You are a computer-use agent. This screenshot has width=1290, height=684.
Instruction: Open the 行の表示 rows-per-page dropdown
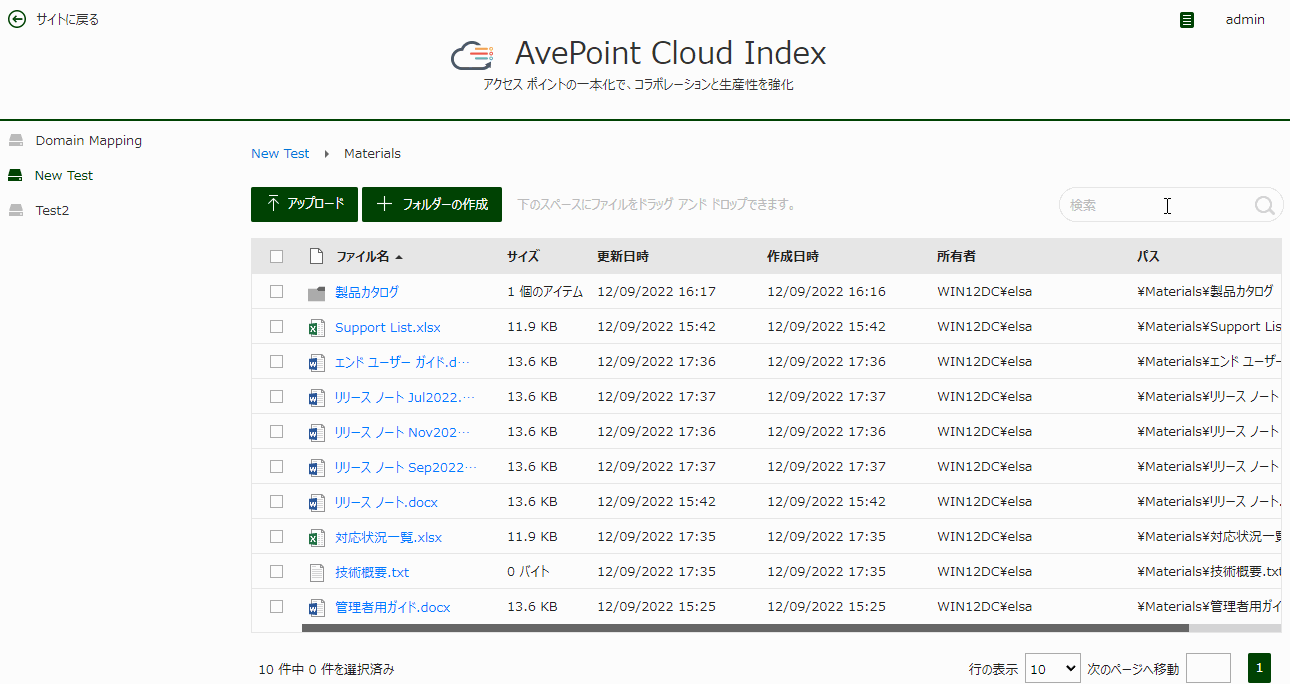1053,668
